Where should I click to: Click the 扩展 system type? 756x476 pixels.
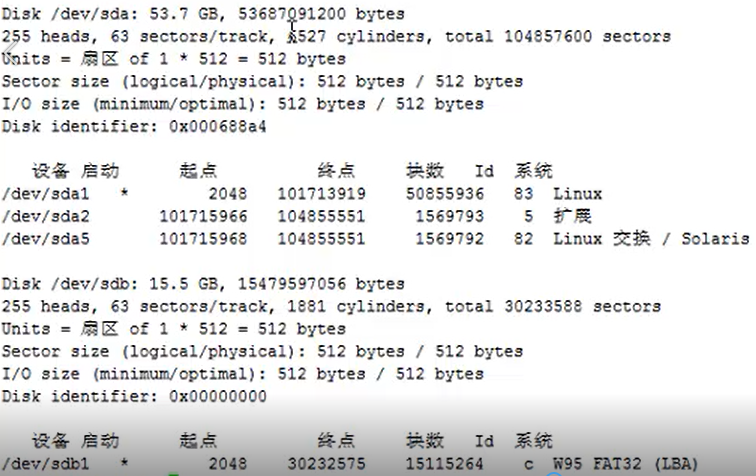point(572,216)
